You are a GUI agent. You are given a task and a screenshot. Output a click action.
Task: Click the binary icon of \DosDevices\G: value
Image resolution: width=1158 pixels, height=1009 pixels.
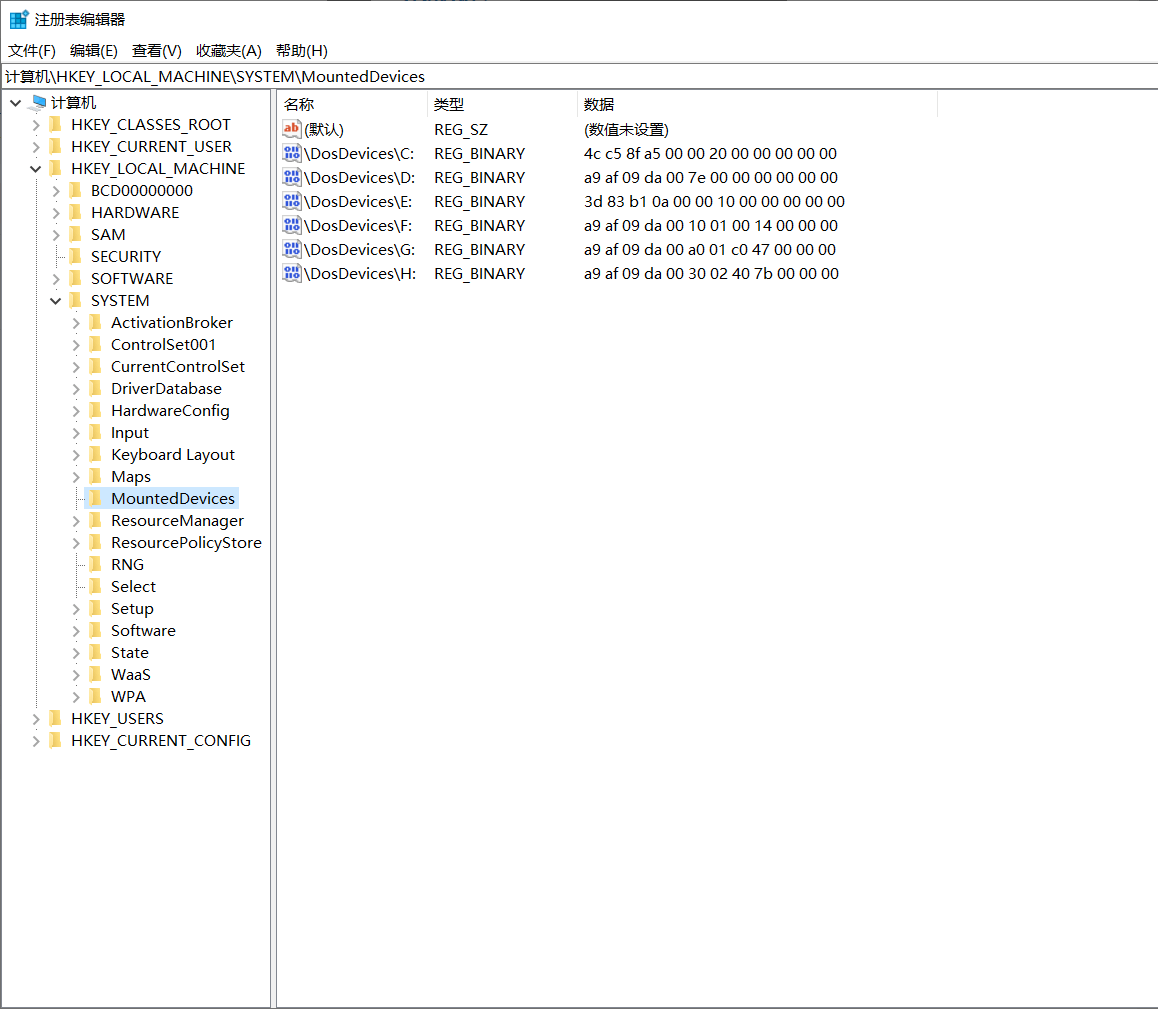click(292, 250)
